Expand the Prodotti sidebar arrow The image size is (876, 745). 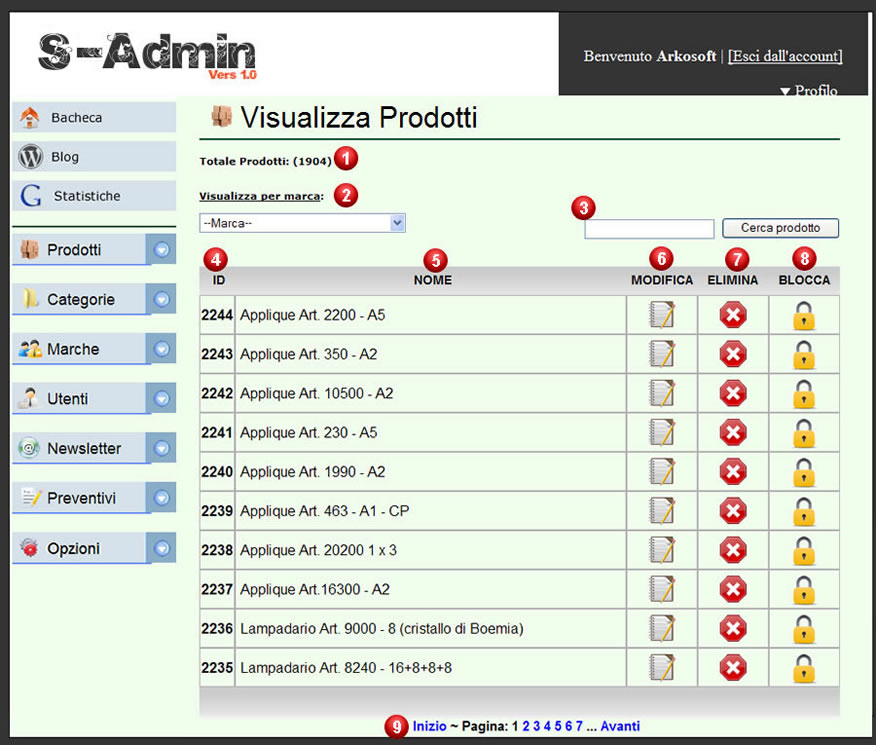tap(162, 250)
